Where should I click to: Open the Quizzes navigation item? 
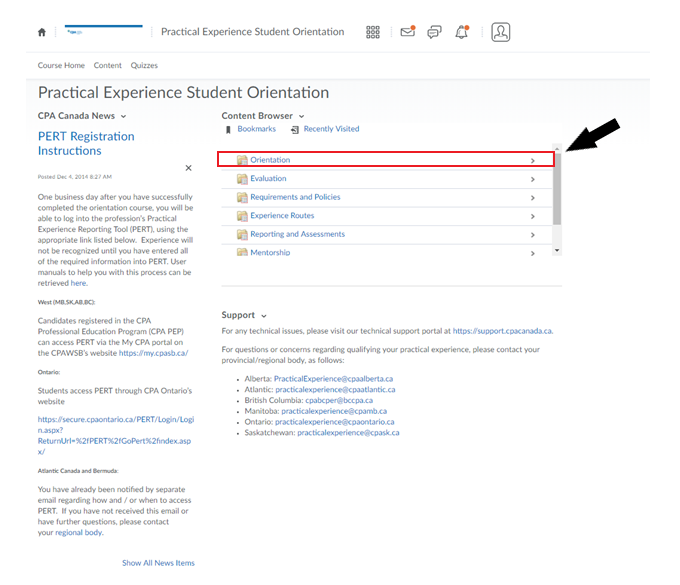pos(144,66)
